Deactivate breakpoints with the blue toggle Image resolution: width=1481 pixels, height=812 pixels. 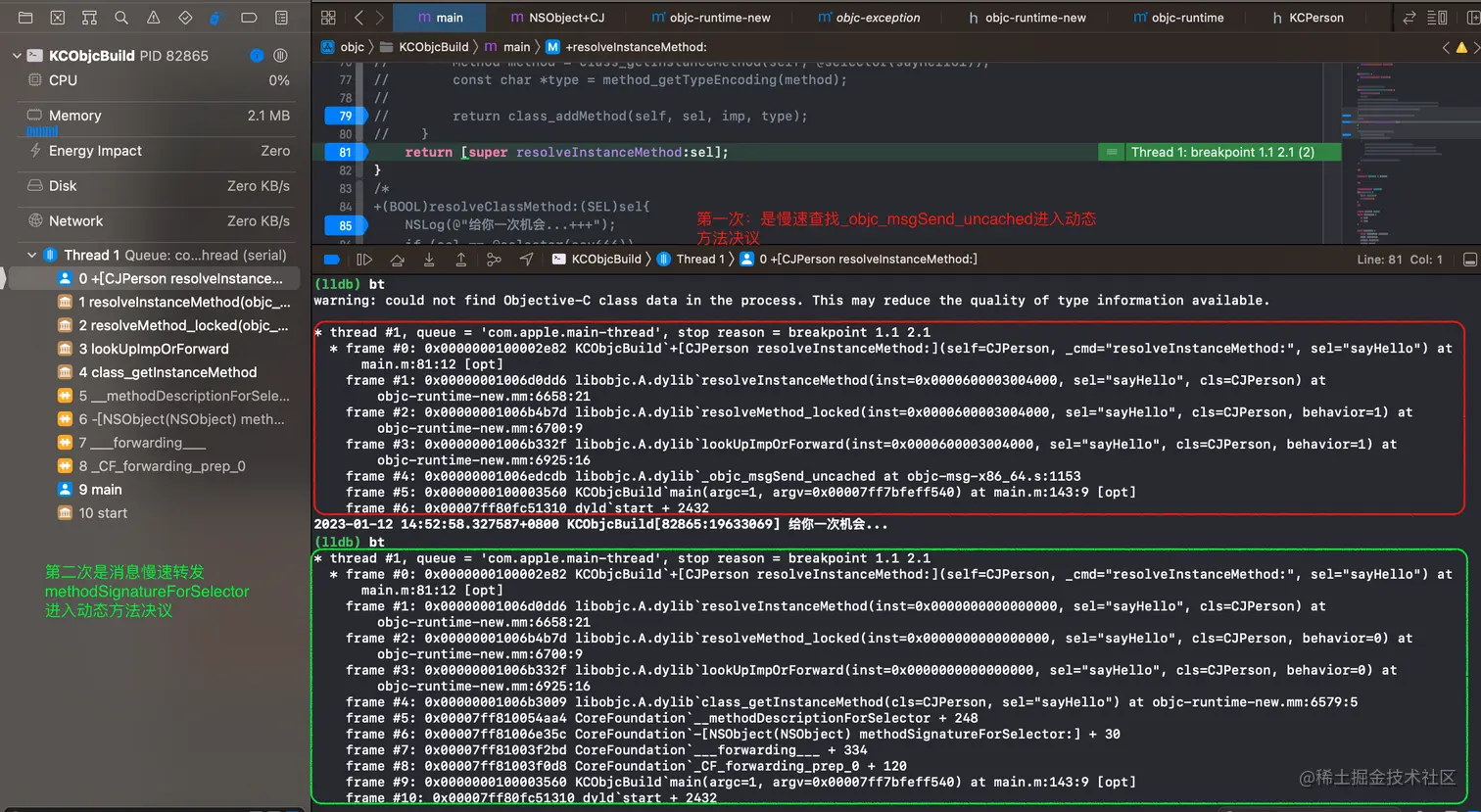(331, 260)
